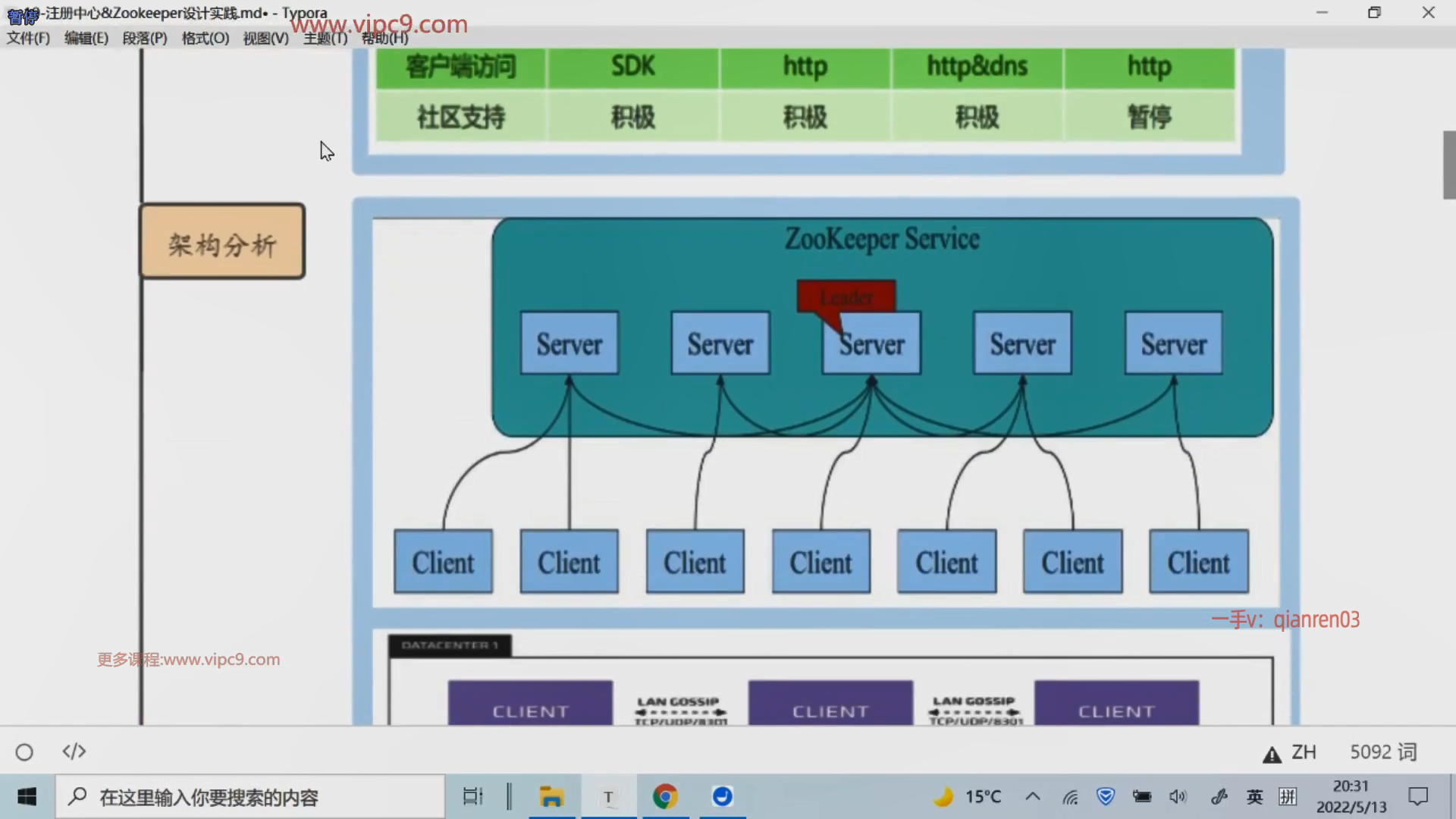This screenshot has width=1456, height=819.
Task: Open Windows Start menu
Action: pos(27,796)
